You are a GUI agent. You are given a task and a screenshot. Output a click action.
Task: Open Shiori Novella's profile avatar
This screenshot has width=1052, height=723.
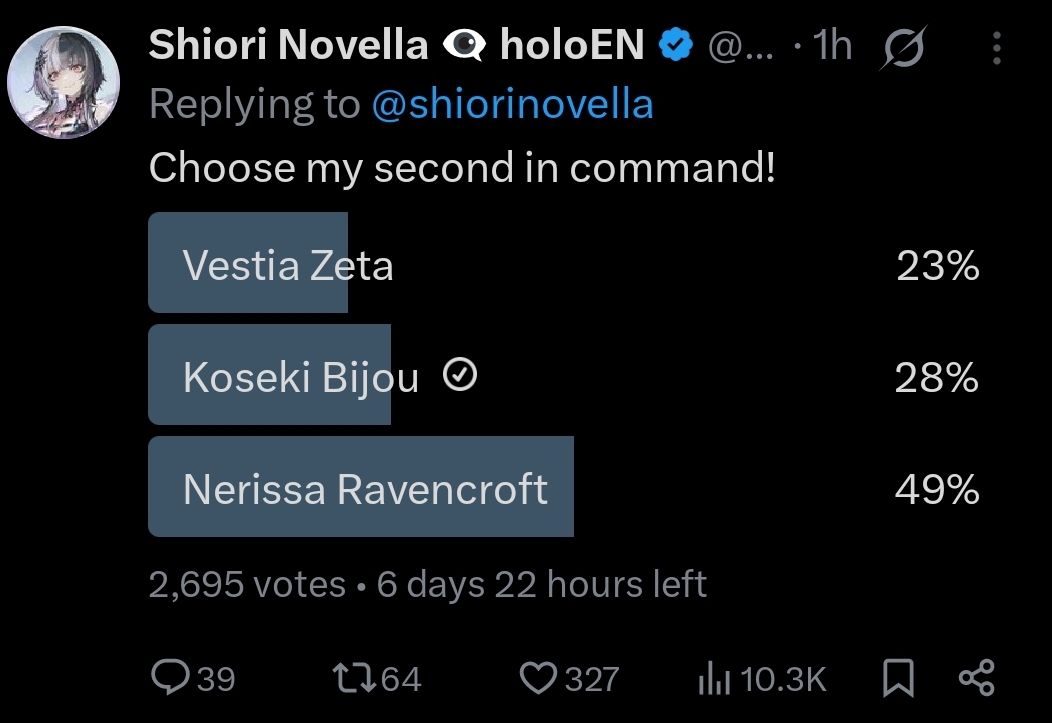(63, 82)
